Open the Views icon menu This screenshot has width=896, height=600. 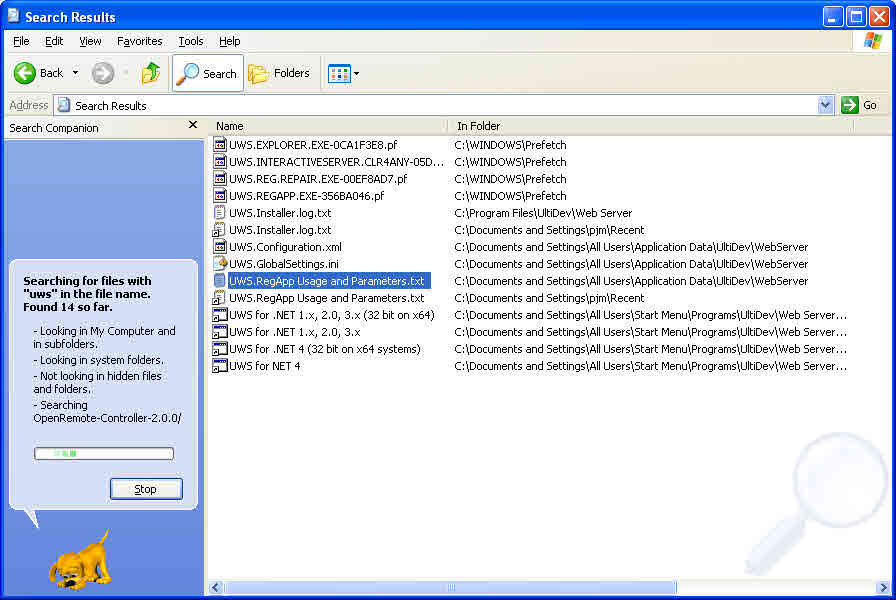[x=343, y=73]
